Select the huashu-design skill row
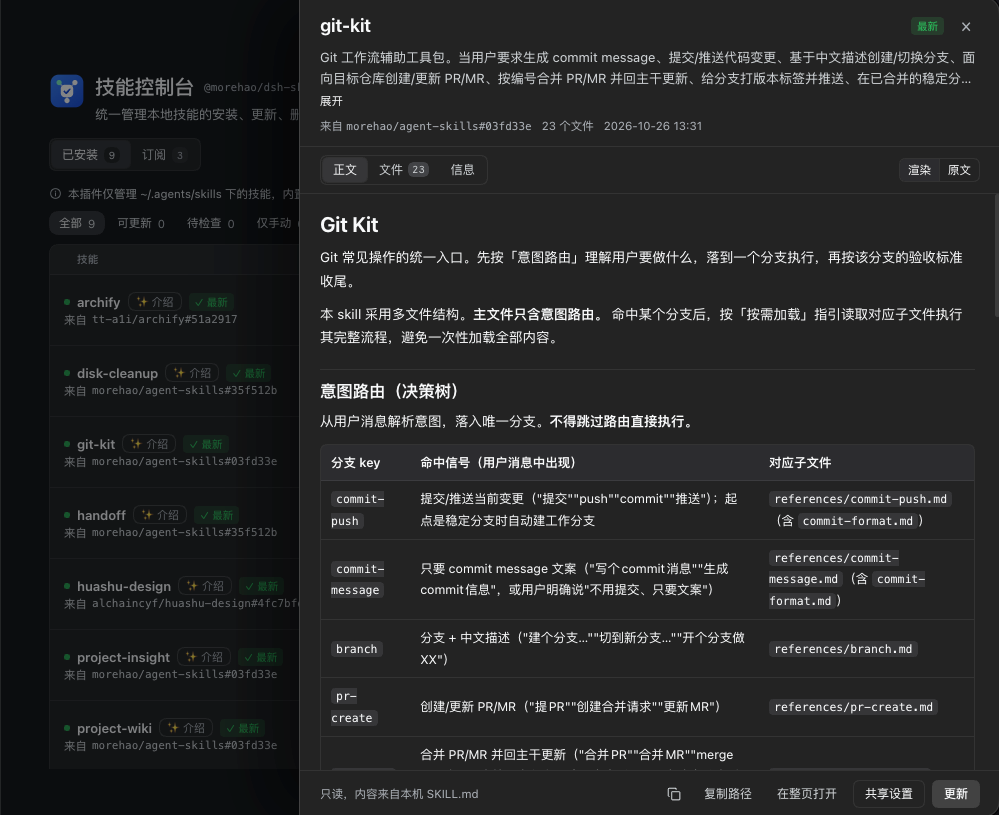 coord(175,595)
